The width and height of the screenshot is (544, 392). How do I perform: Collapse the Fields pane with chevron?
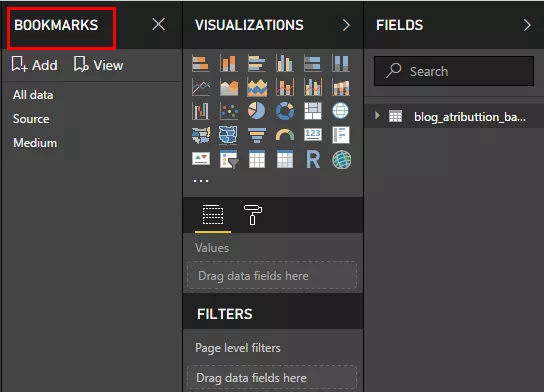click(527, 25)
